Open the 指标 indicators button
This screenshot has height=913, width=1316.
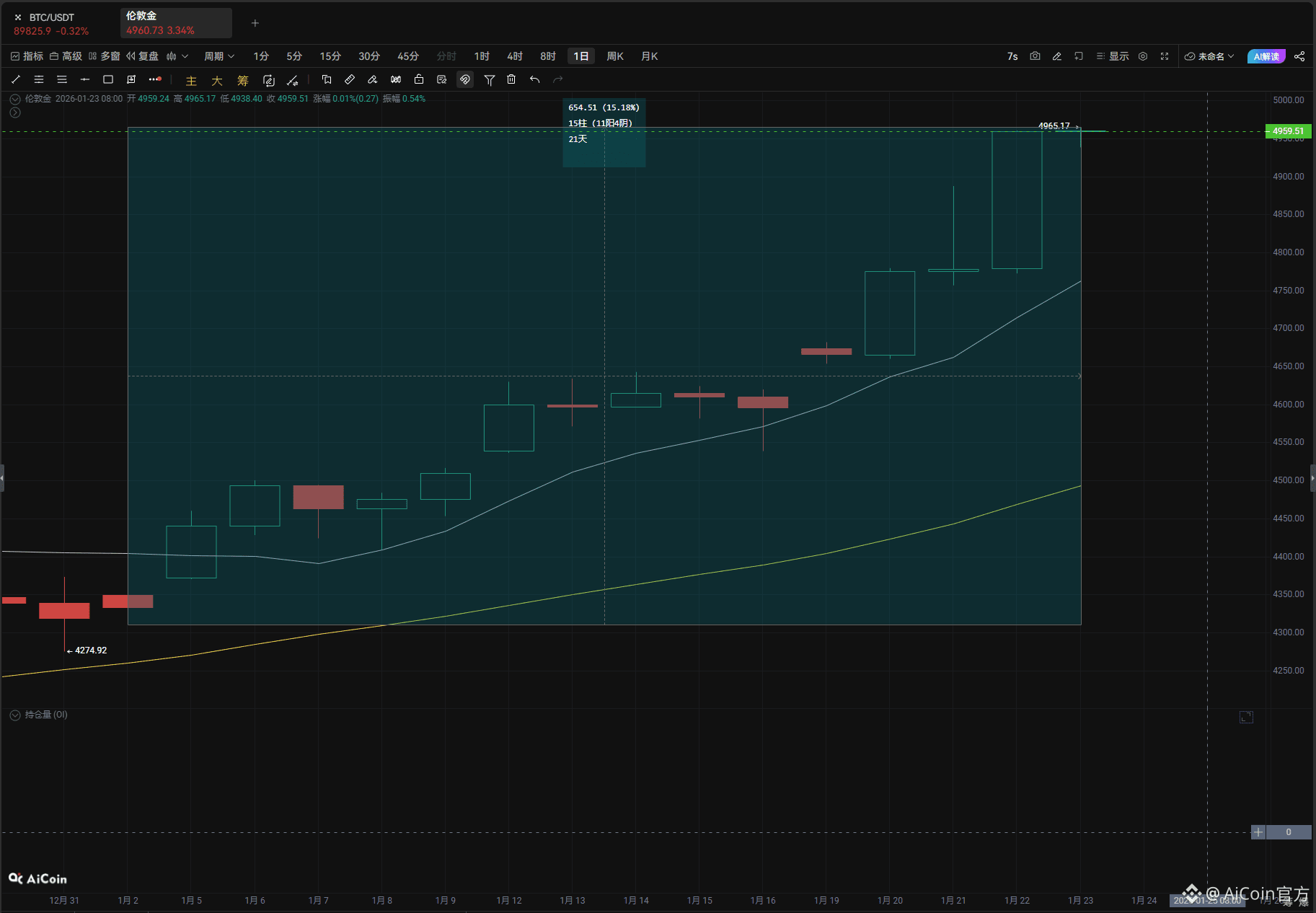[27, 56]
